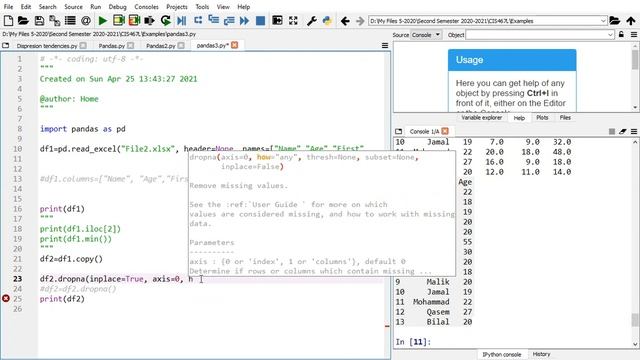This screenshot has width=640, height=360.
Task: Open the Projects menu
Action: 177,7
